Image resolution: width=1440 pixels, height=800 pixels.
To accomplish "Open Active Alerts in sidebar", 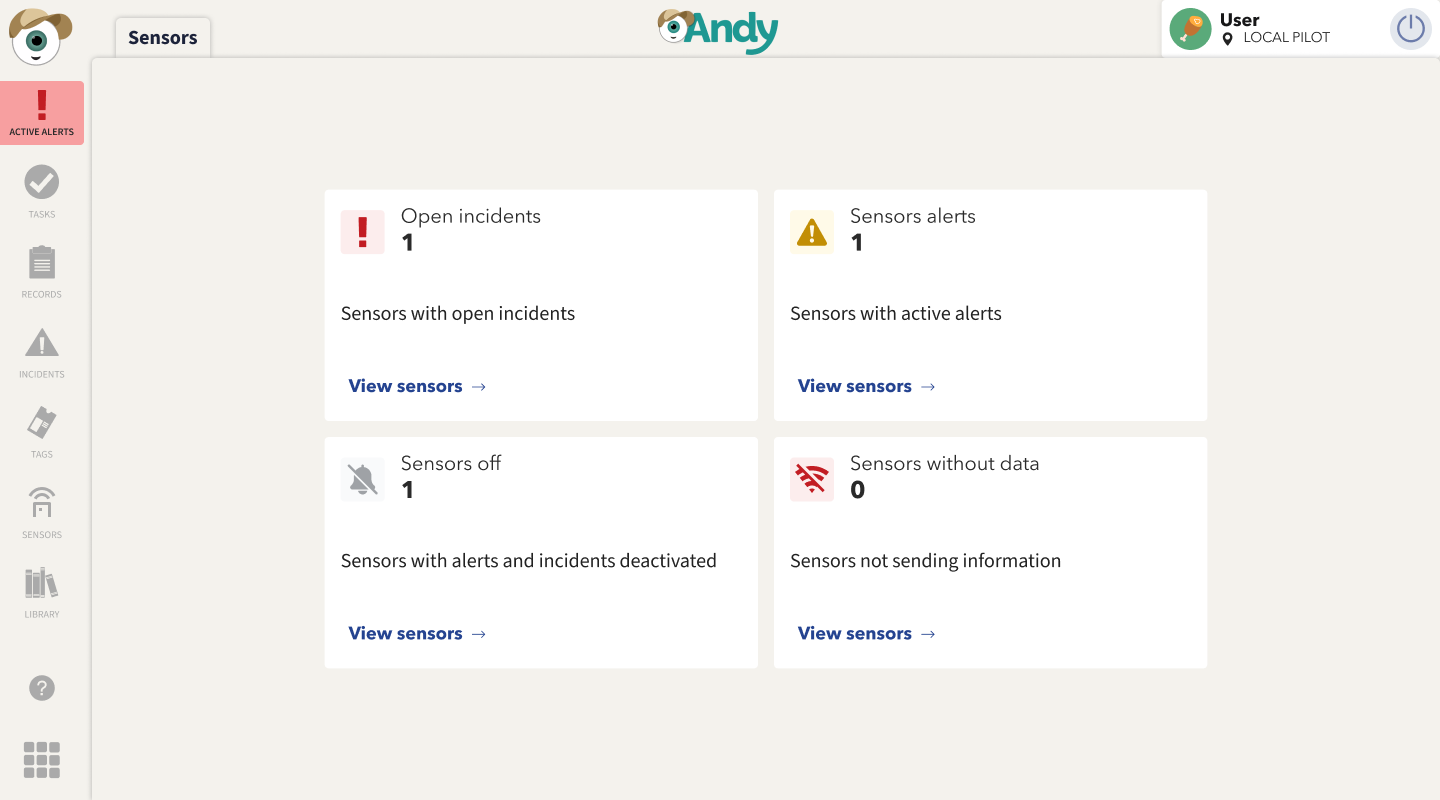I will [x=42, y=112].
